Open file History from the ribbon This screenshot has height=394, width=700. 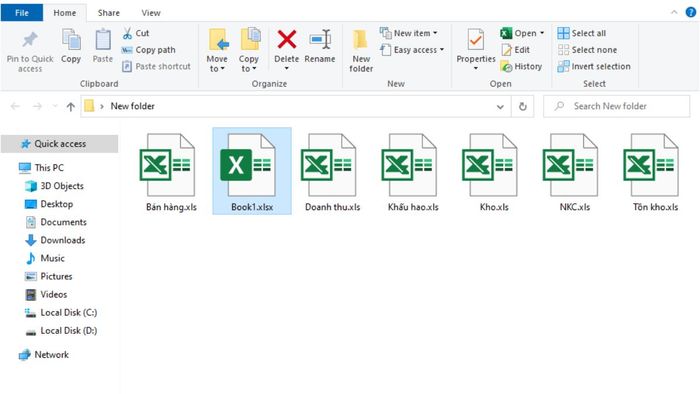point(521,66)
